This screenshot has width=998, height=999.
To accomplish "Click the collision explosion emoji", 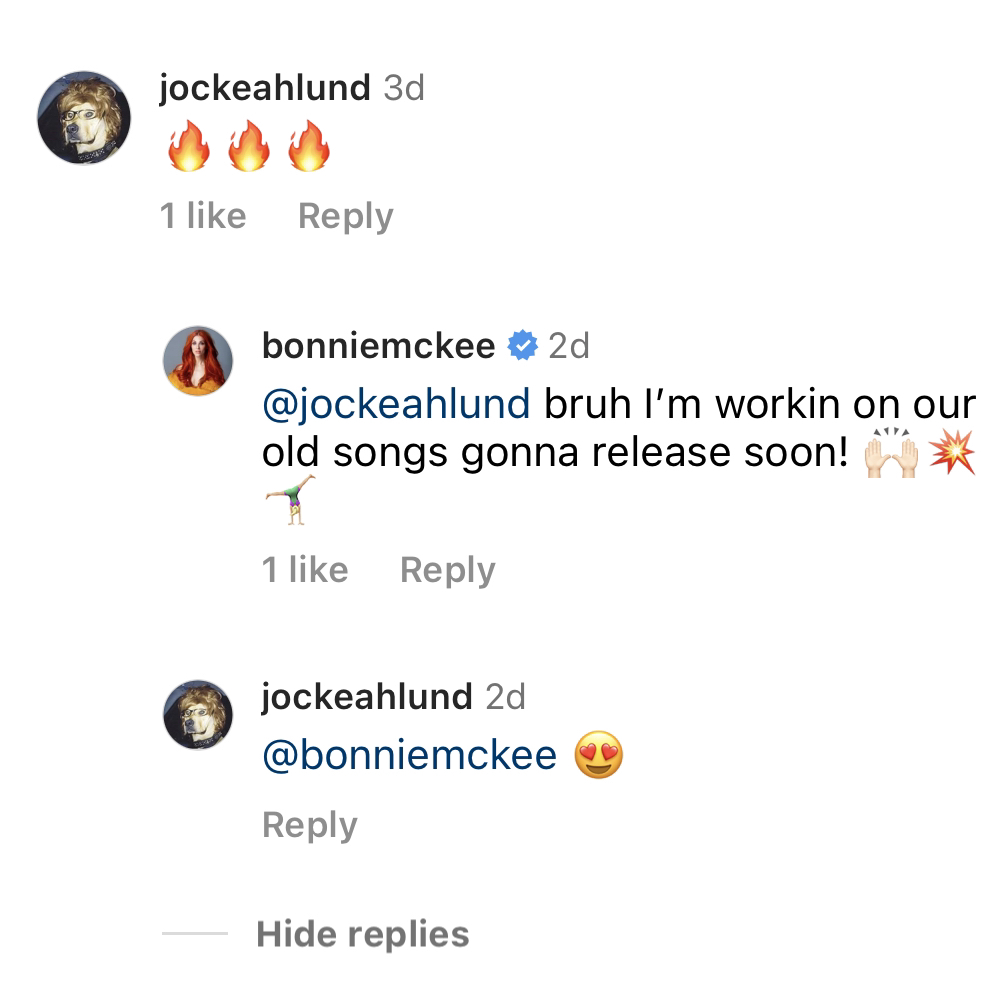I will 952,452.
